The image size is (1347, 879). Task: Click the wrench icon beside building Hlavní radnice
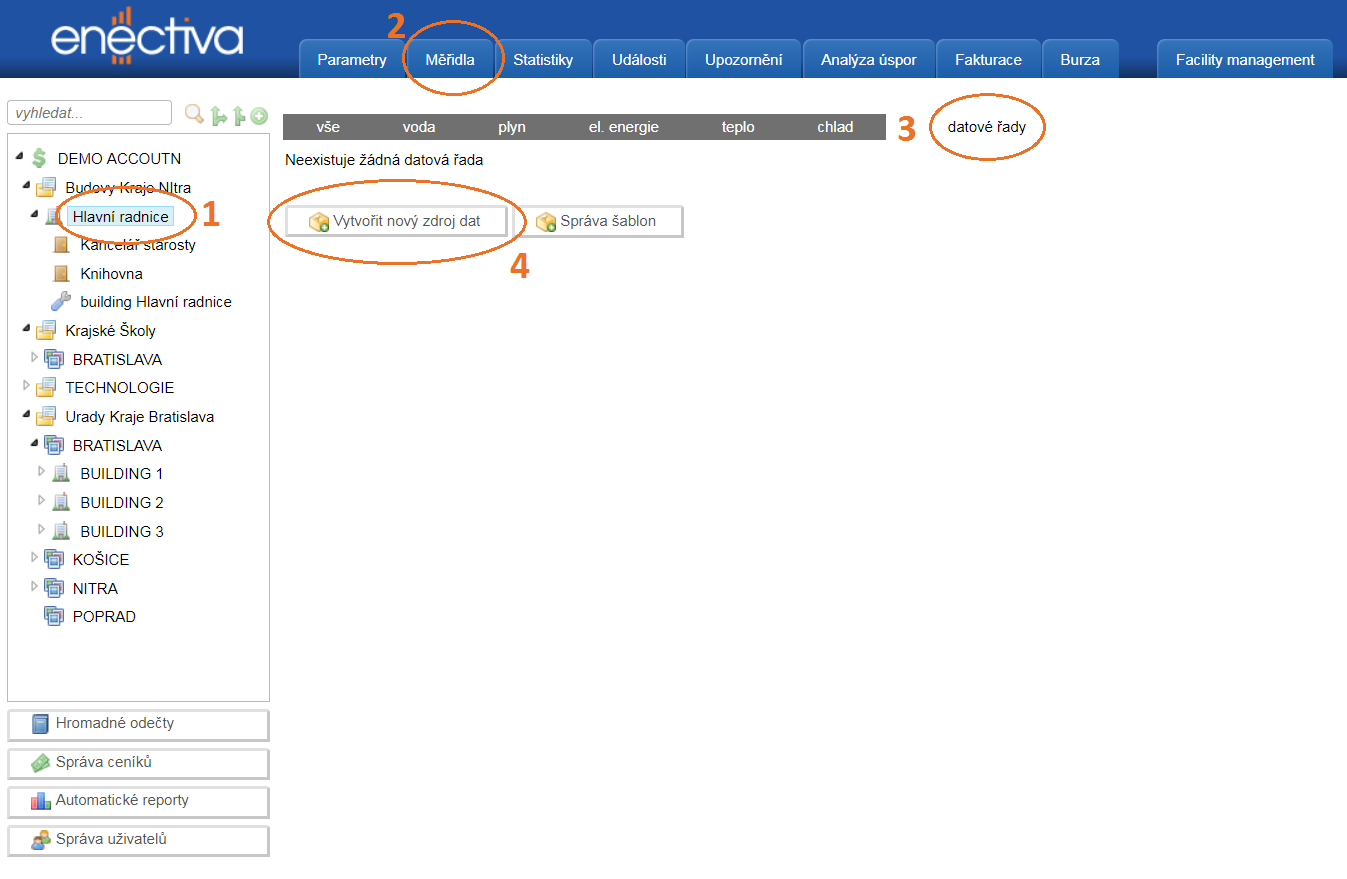[61, 302]
